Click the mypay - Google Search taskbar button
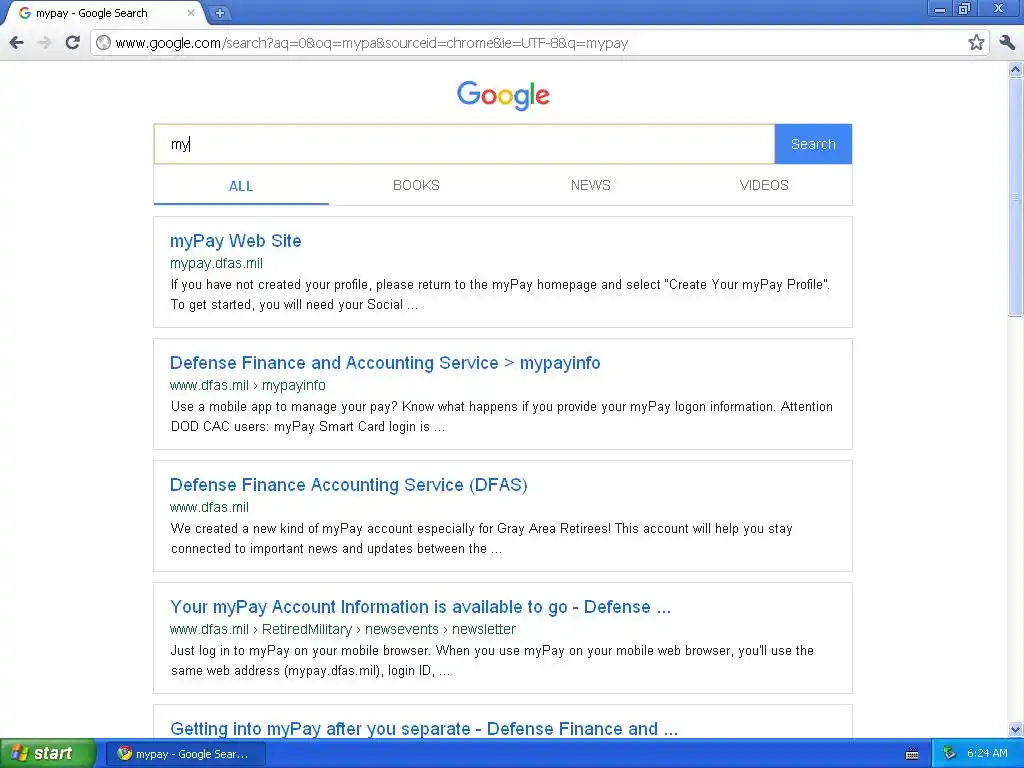1024x768 pixels. pos(186,754)
